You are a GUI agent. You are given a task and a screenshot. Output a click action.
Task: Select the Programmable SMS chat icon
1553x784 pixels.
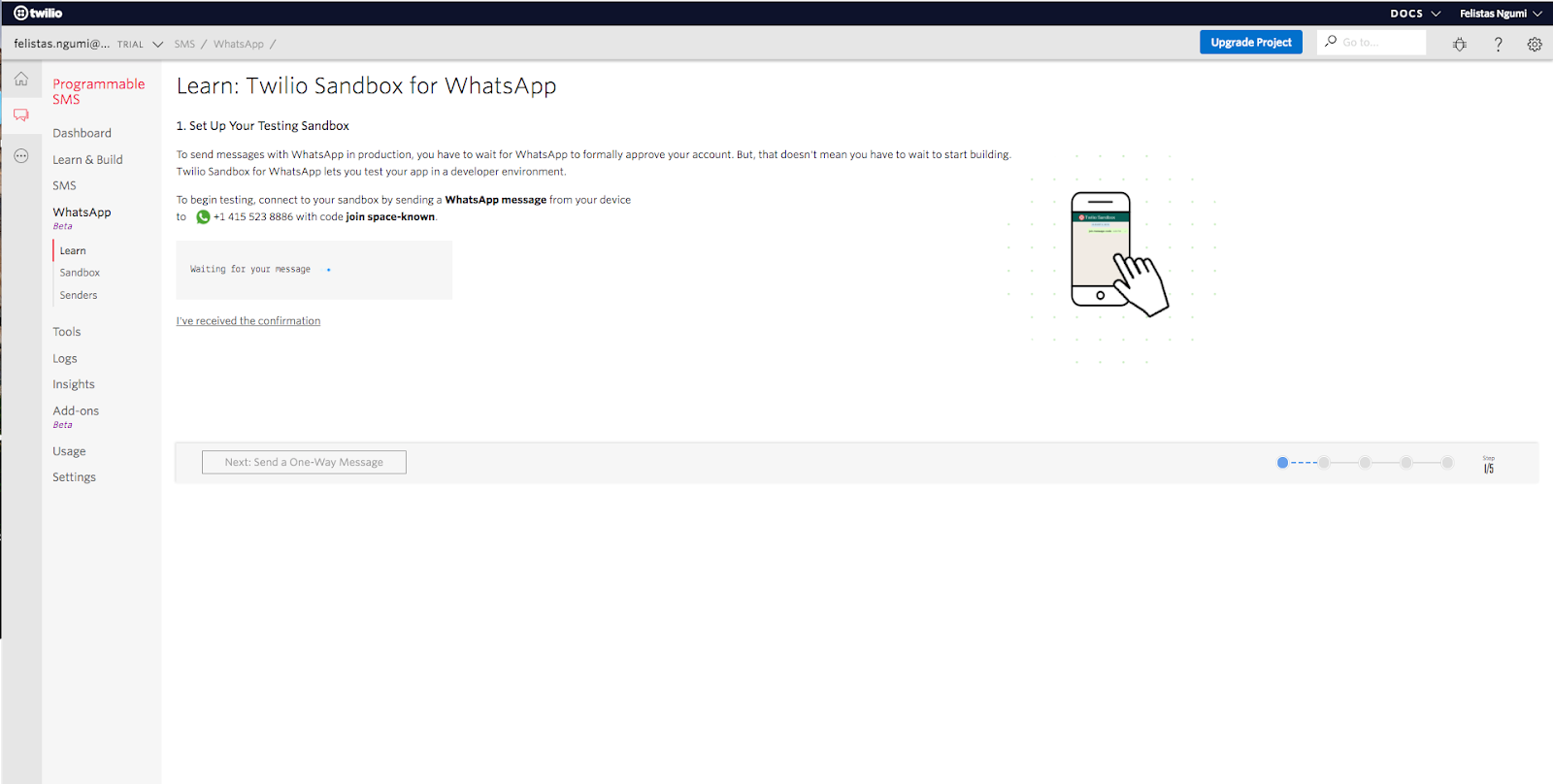[x=20, y=114]
